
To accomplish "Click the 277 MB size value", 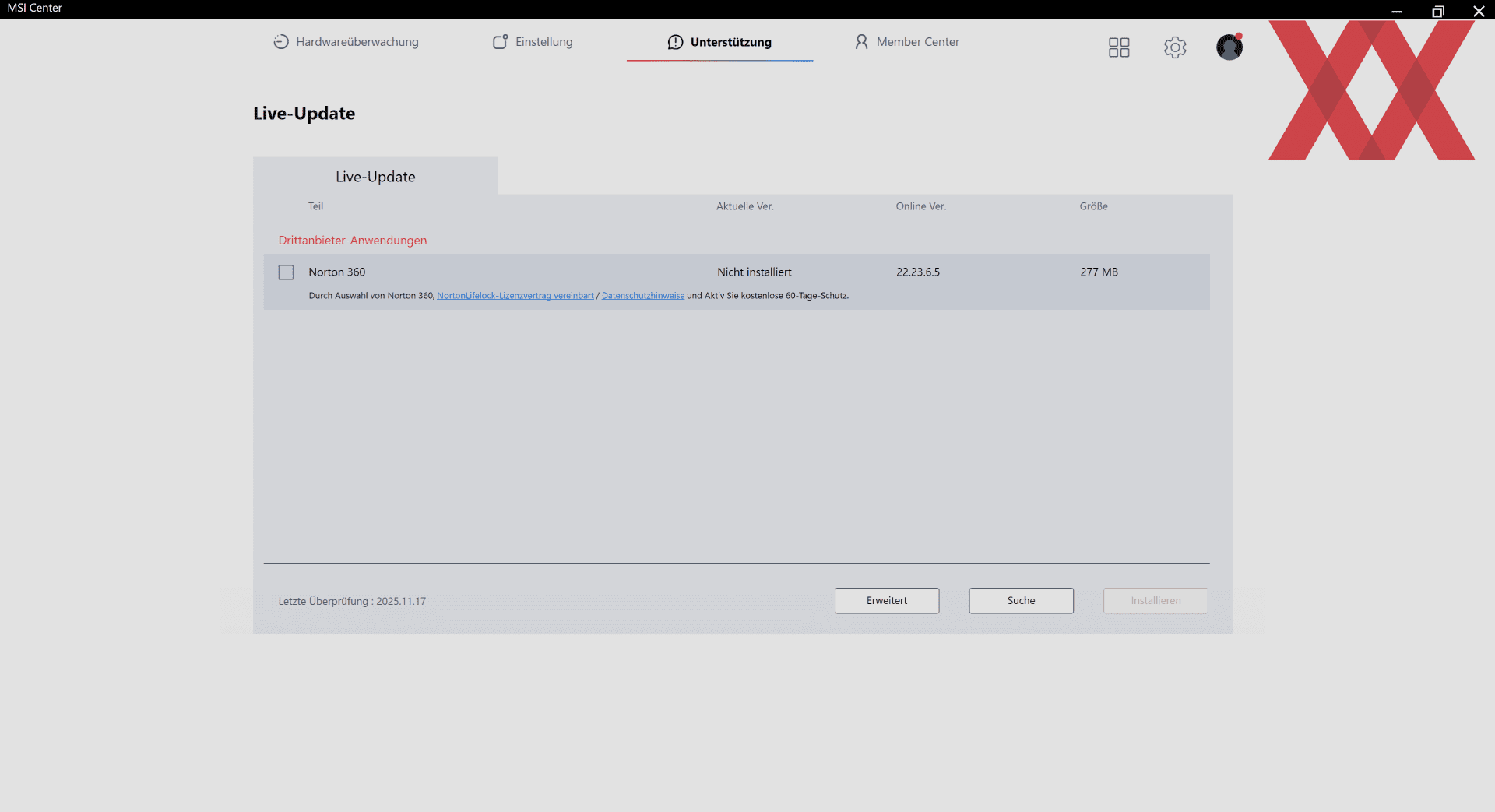I will pos(1099,272).
